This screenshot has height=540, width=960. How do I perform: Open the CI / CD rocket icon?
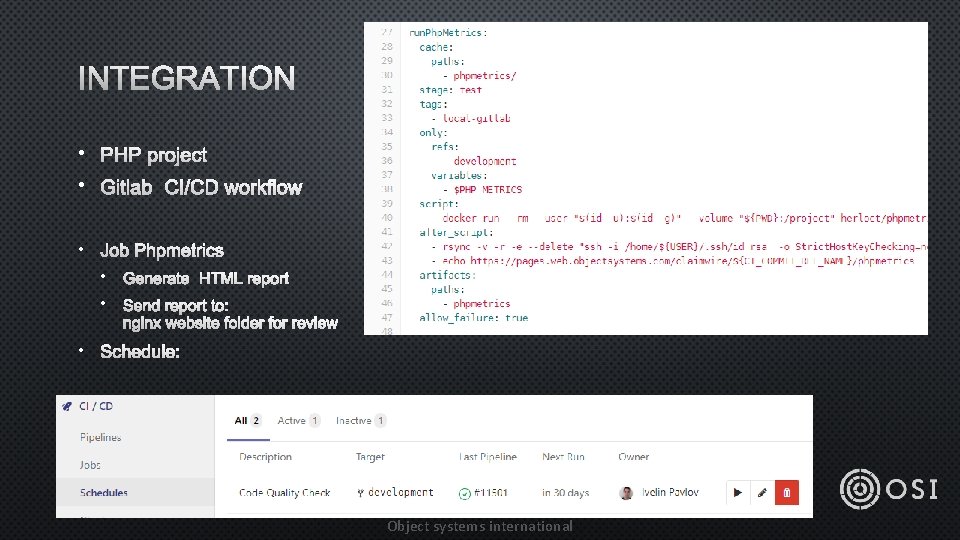coord(67,406)
